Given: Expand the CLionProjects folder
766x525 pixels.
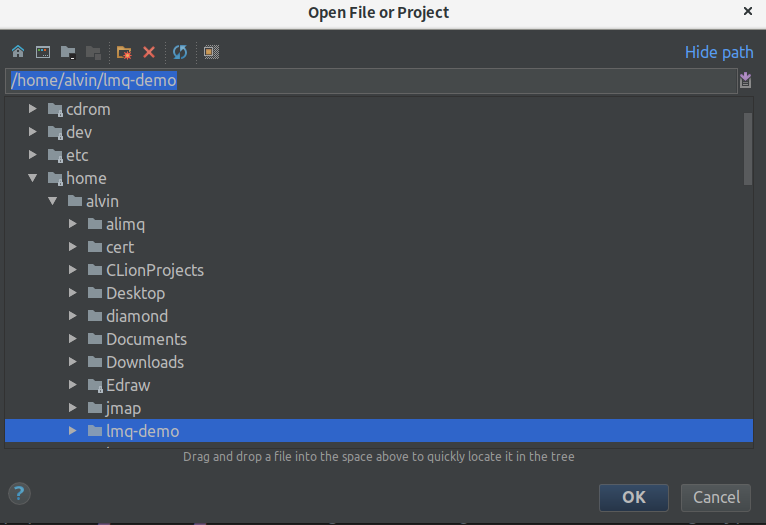Looking at the screenshot, I should click(x=73, y=270).
